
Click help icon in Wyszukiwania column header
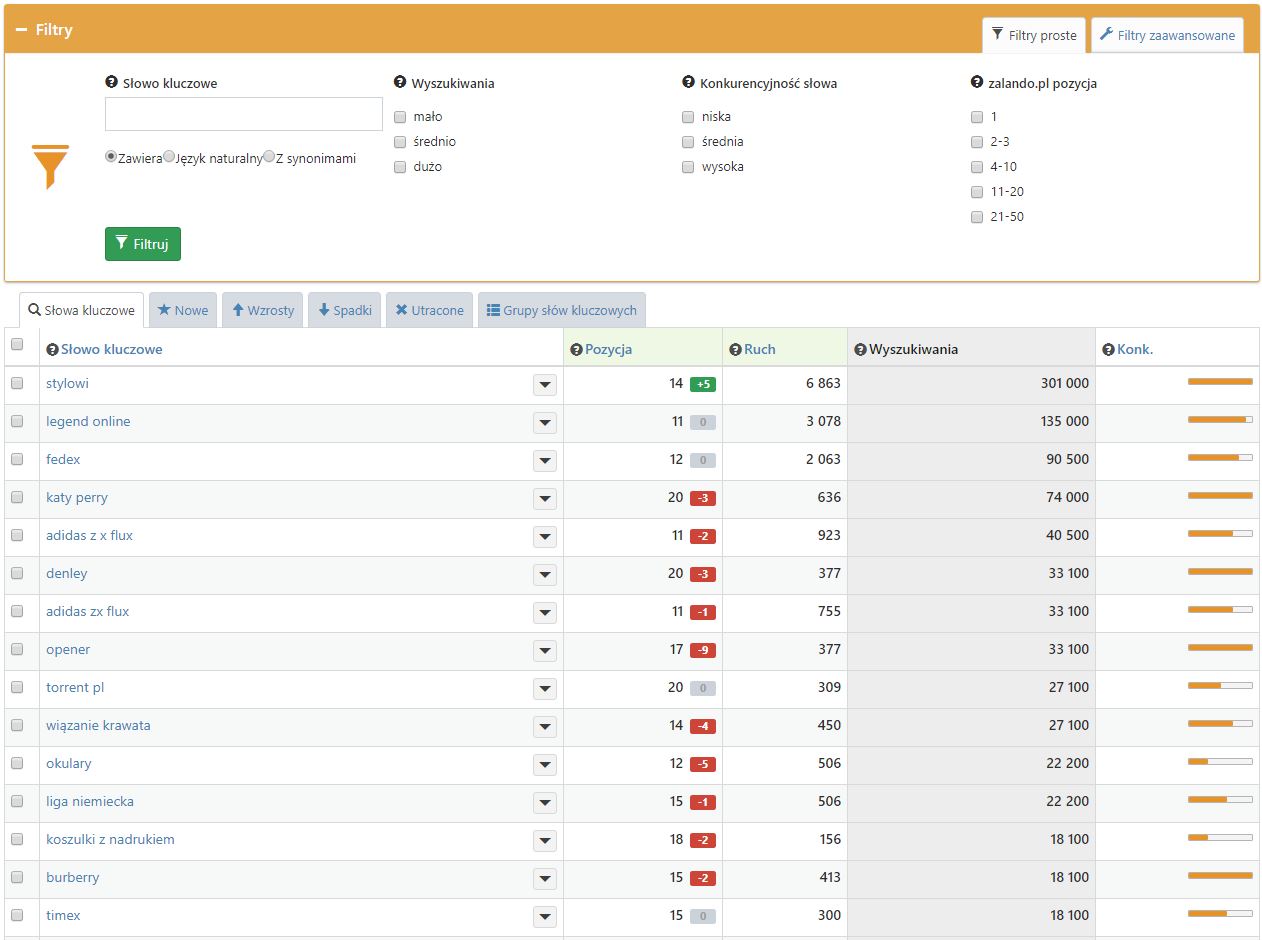pos(860,349)
